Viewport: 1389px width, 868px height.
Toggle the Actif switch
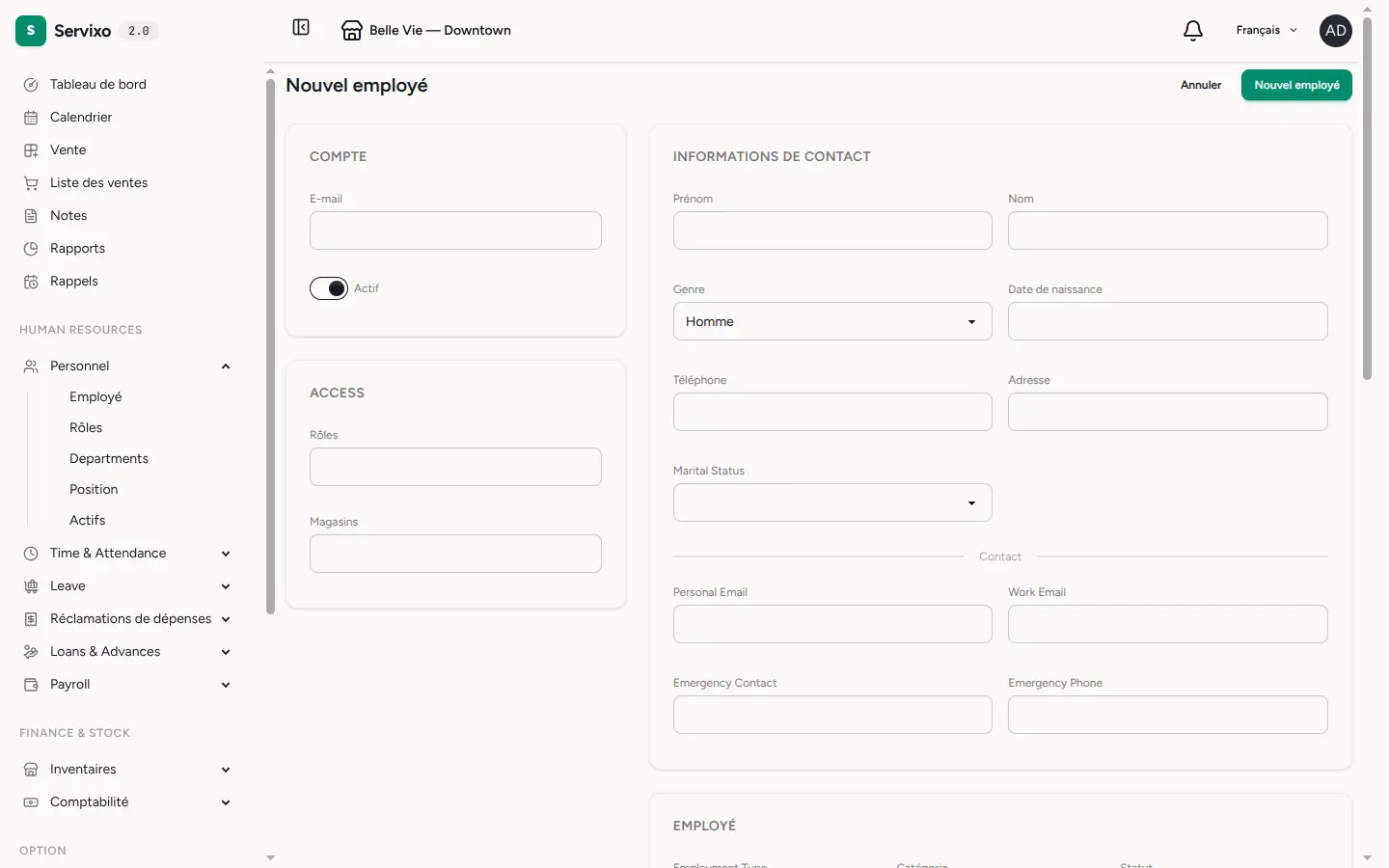(x=329, y=288)
